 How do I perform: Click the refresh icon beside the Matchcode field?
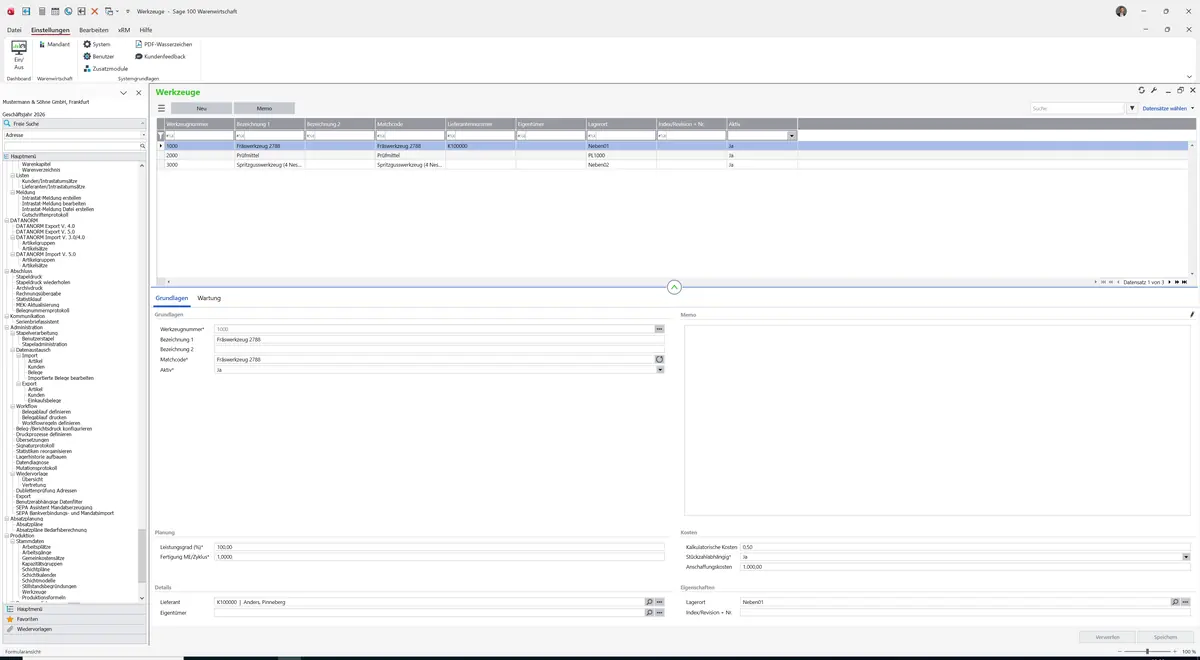(x=660, y=359)
